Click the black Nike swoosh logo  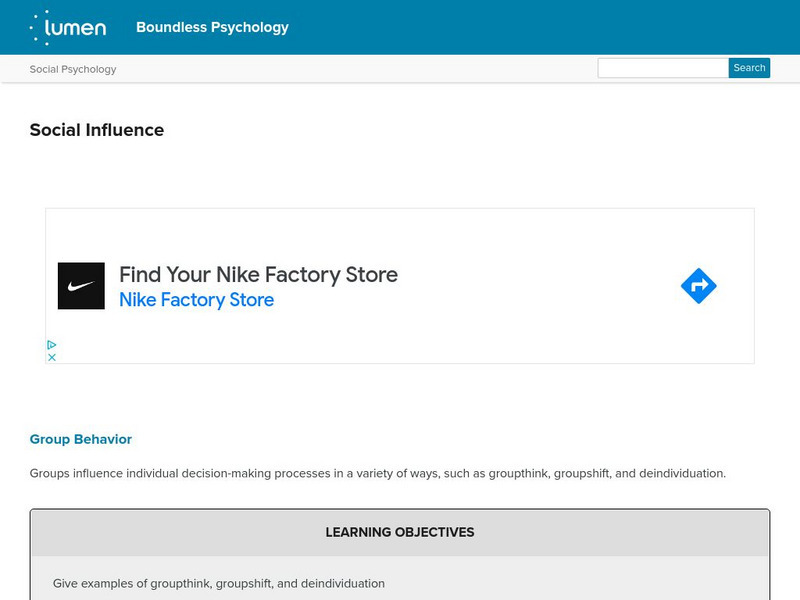pyautogui.click(x=81, y=286)
